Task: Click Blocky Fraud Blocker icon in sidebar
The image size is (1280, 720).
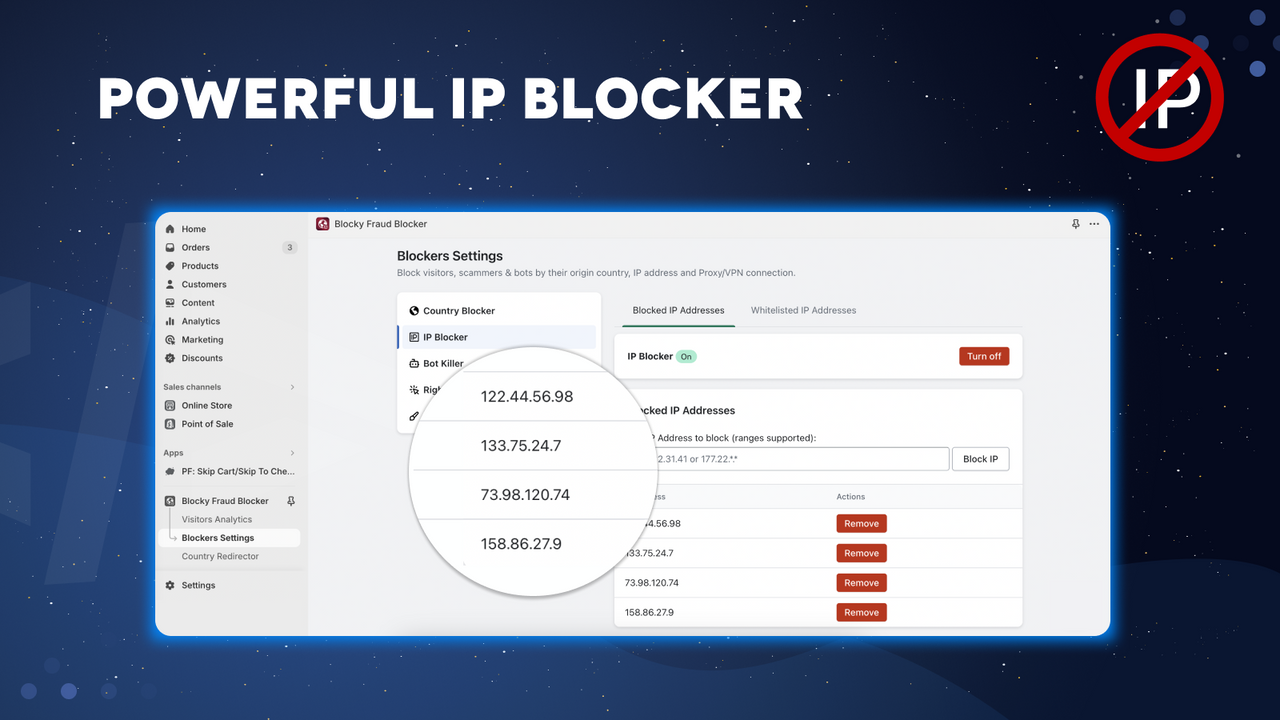Action: (170, 501)
